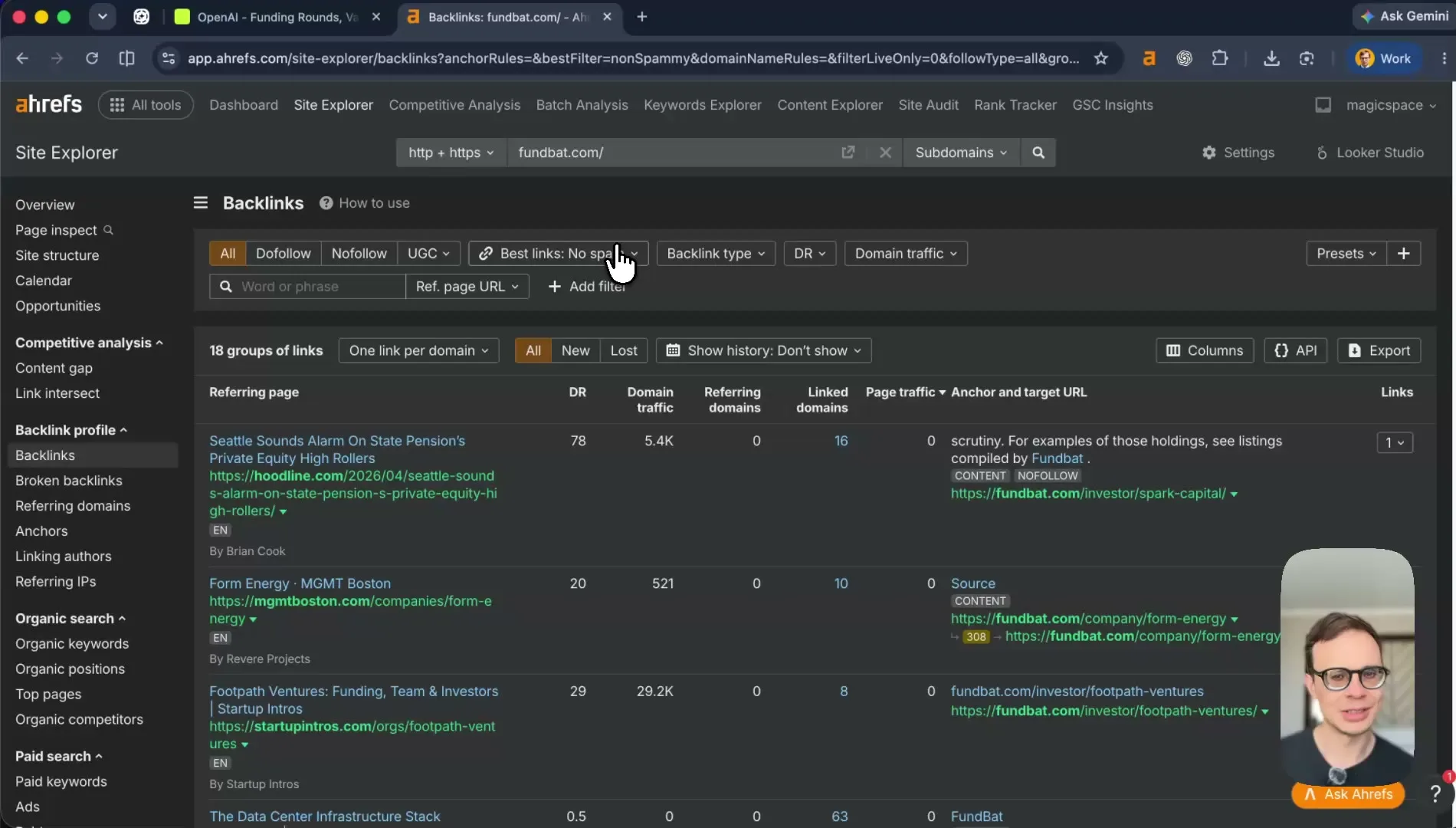The image size is (1456, 828).
Task: Click the Ahrefs logo
Action: coord(48,104)
